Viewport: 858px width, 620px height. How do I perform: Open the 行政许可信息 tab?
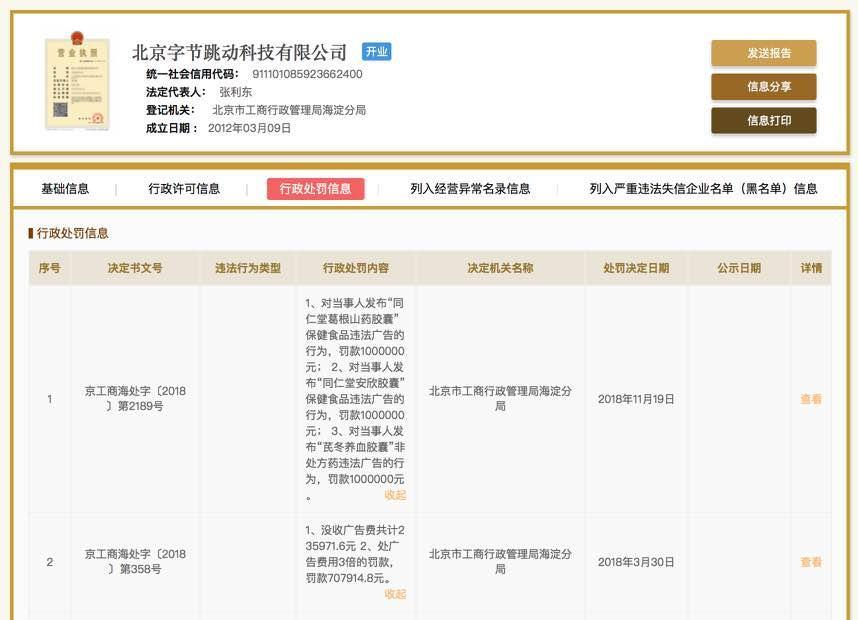pos(184,189)
